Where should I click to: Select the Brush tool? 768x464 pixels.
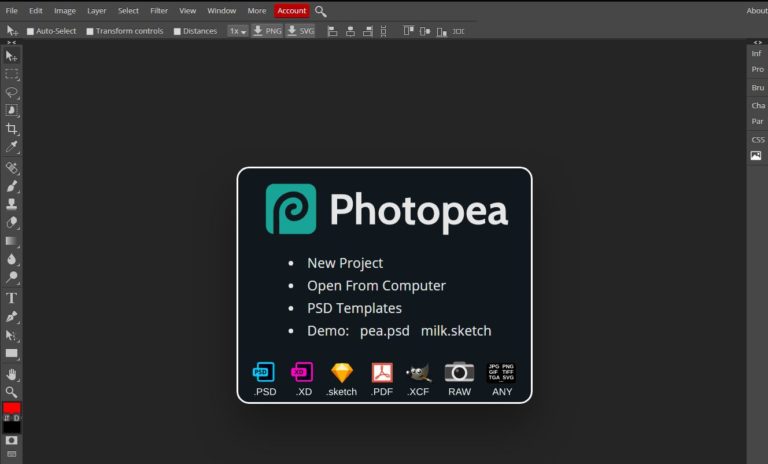click(x=11, y=186)
